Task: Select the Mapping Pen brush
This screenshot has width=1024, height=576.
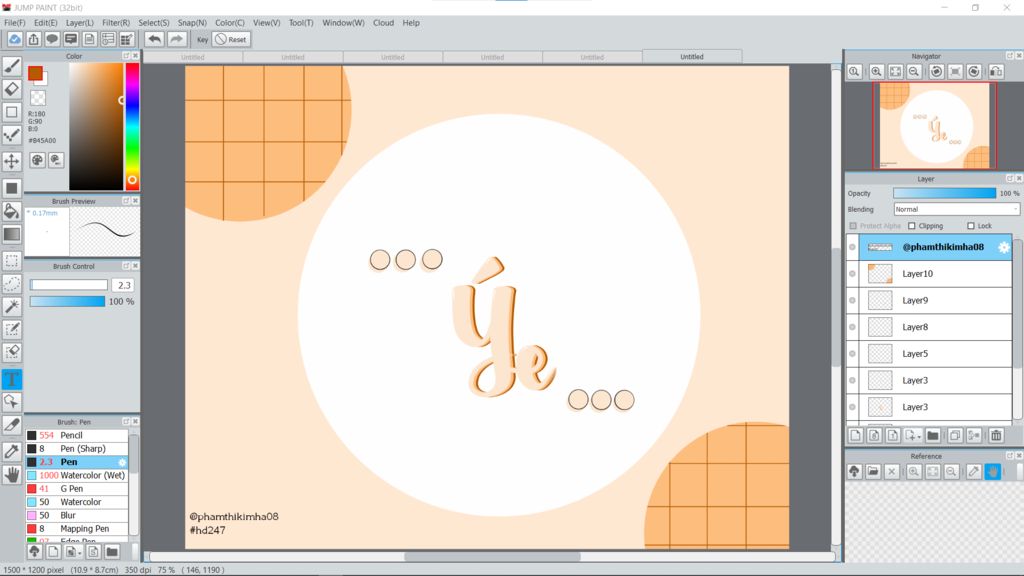Action: (x=77, y=528)
